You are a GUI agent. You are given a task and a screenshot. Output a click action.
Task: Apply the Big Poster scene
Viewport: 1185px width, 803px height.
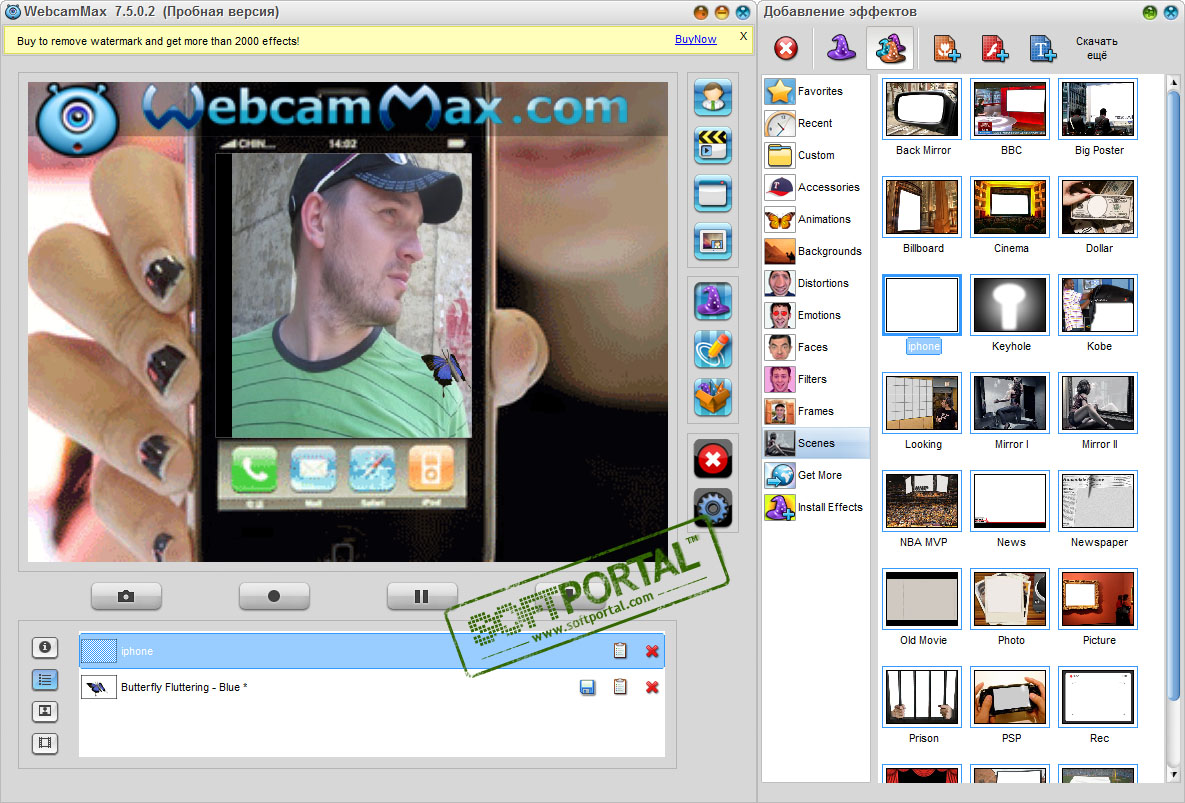pyautogui.click(x=1098, y=110)
